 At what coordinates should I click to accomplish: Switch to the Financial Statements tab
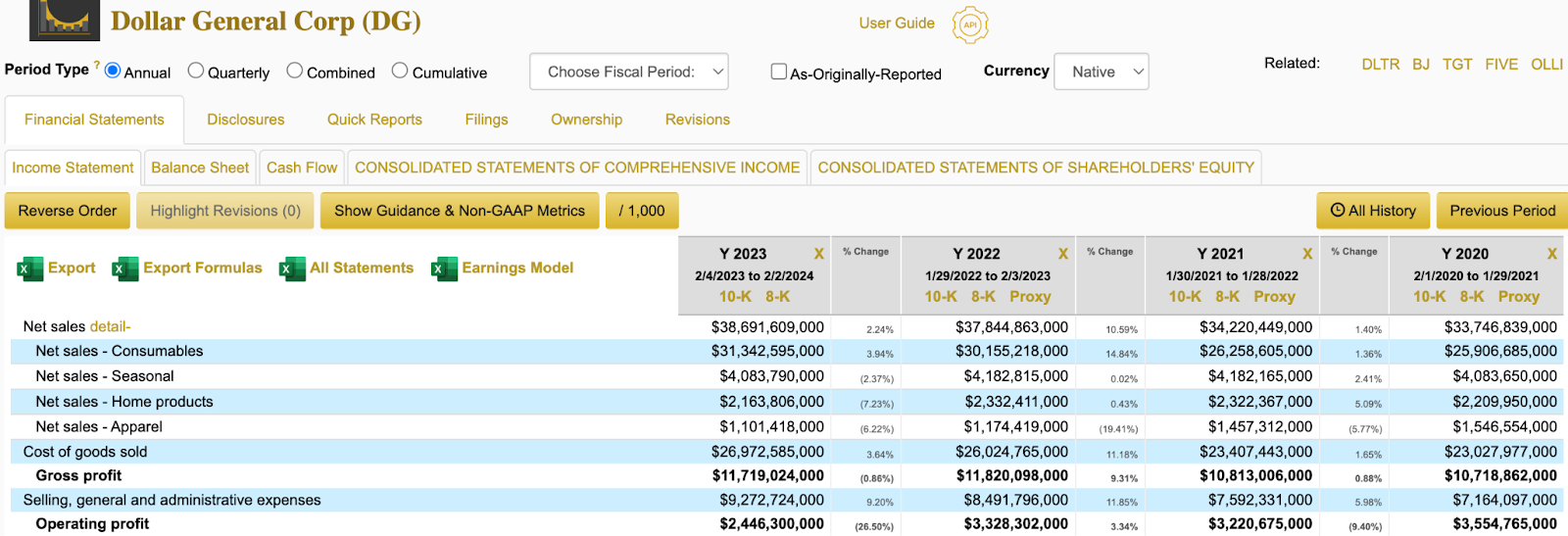click(x=94, y=120)
